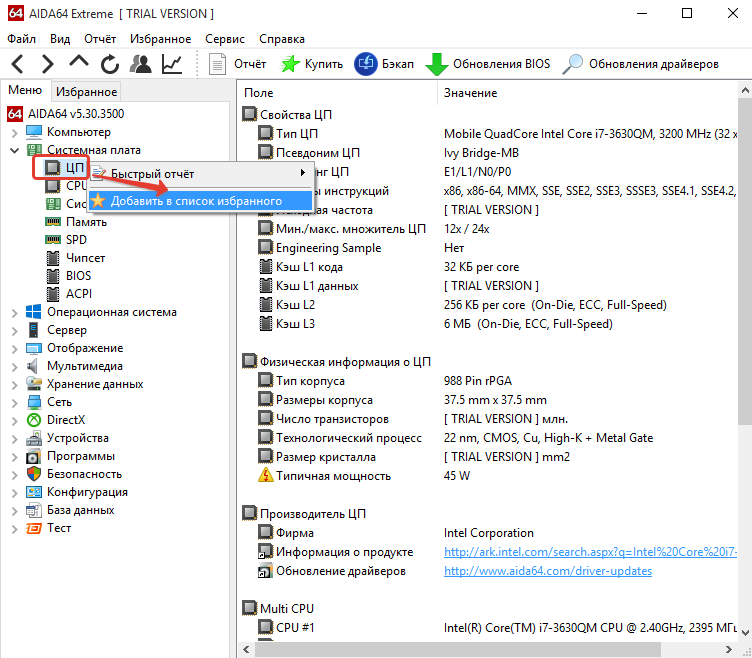Choose Быстрый отчёт in the context menu
Image resolution: width=752 pixels, height=658 pixels.
click(200, 174)
